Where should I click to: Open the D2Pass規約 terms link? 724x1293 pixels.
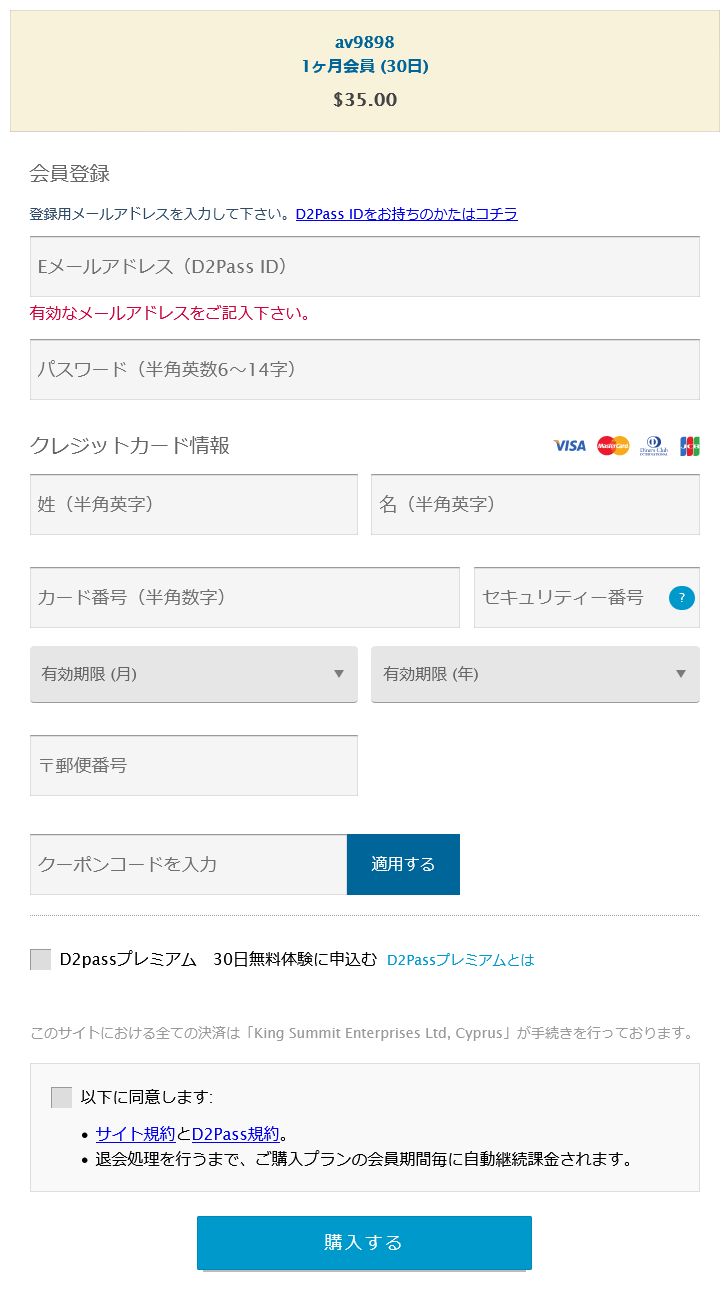[x=235, y=1134]
